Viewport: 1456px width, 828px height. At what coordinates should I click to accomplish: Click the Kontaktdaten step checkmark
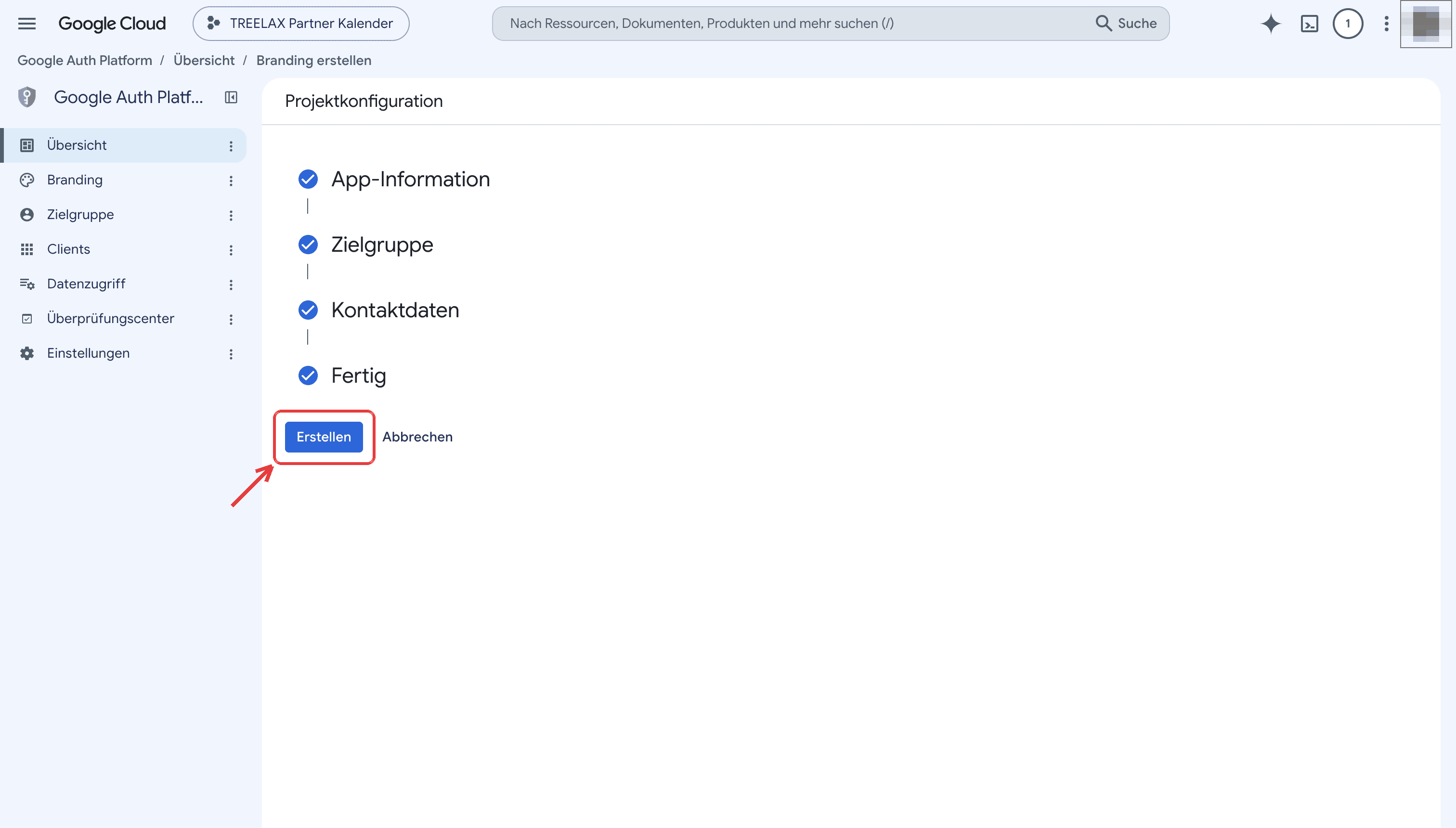click(308, 310)
